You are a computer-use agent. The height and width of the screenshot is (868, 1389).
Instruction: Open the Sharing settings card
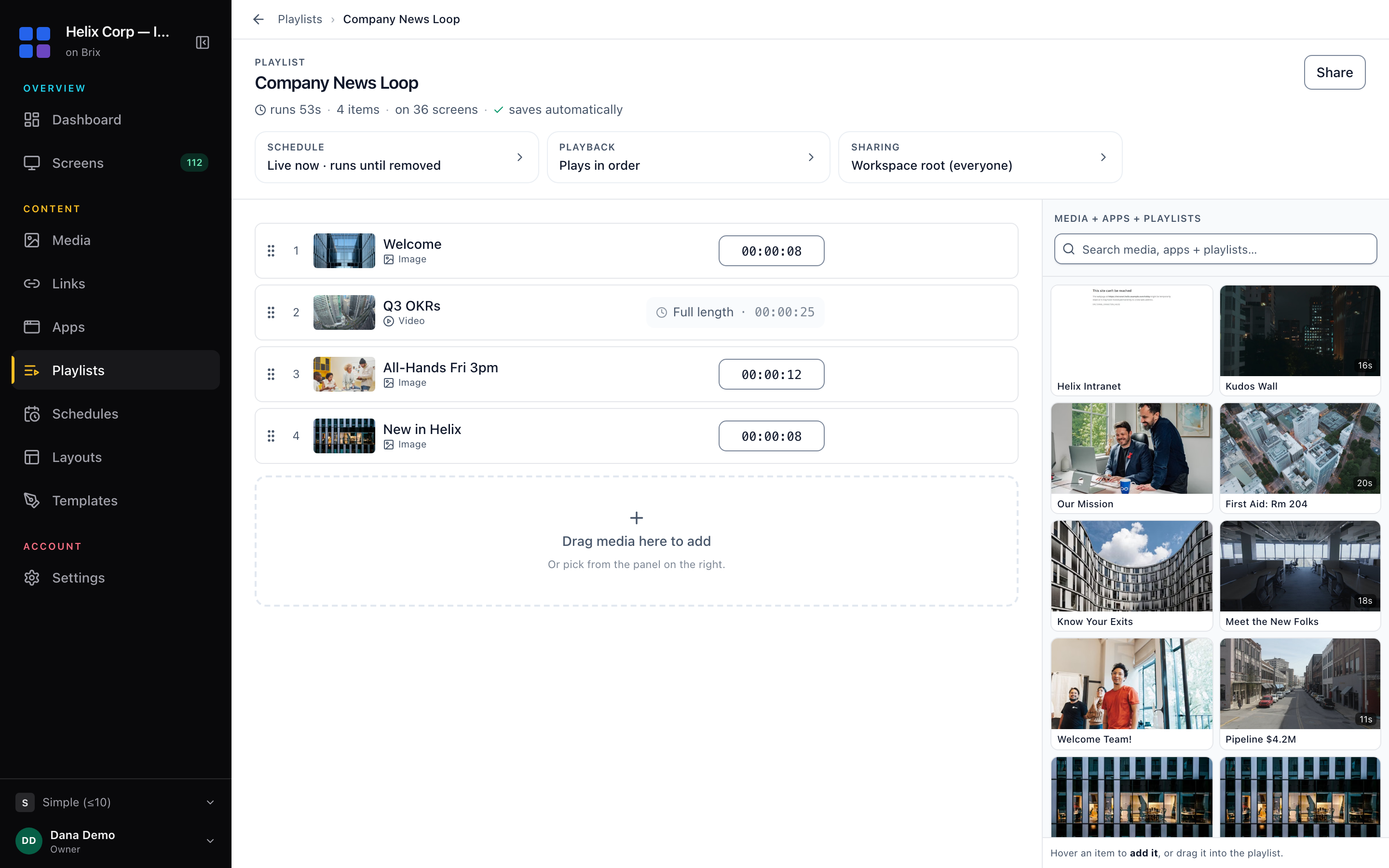(x=980, y=157)
